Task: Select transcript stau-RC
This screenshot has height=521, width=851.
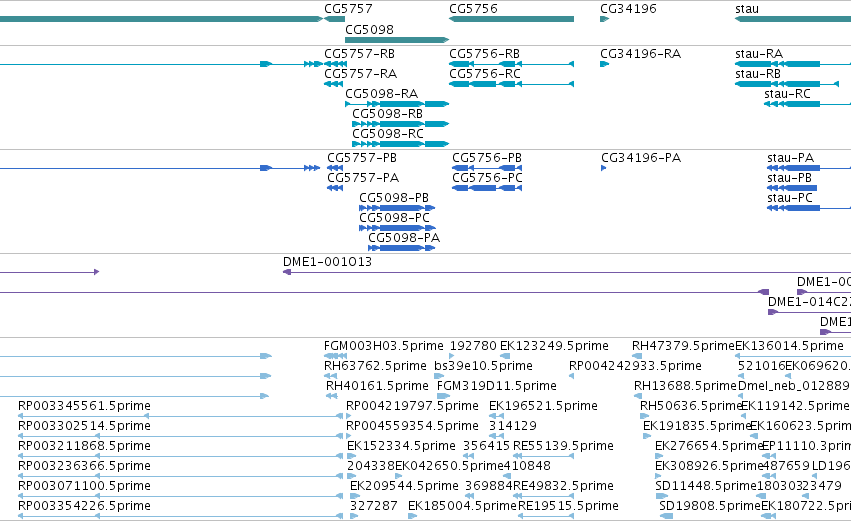Action: 787,94
